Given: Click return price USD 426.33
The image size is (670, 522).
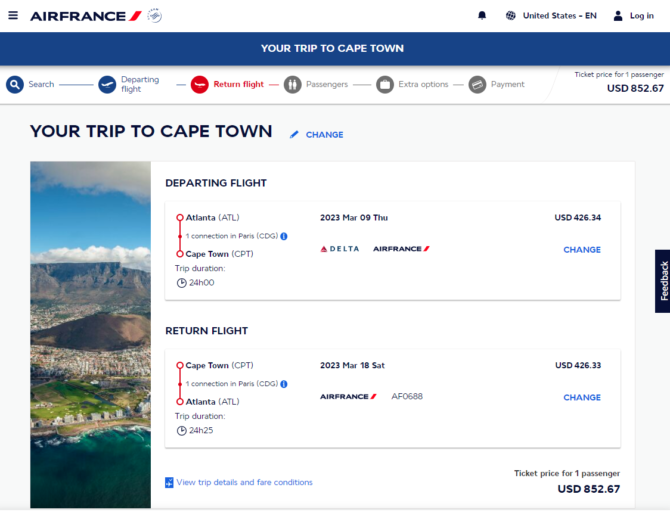Looking at the screenshot, I should [x=578, y=365].
